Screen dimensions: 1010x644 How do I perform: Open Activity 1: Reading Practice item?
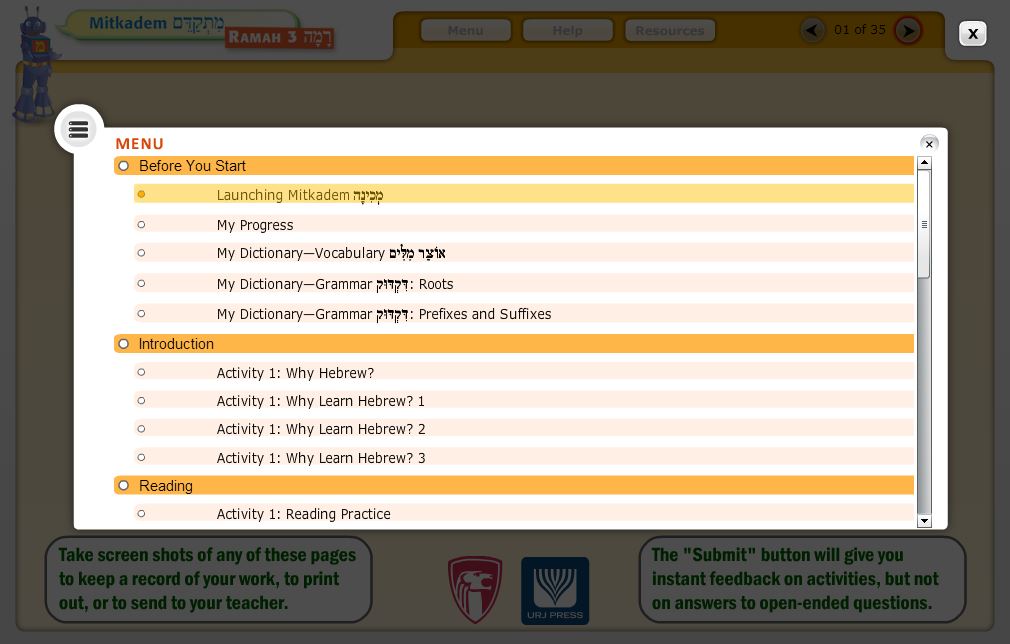pos(524,513)
